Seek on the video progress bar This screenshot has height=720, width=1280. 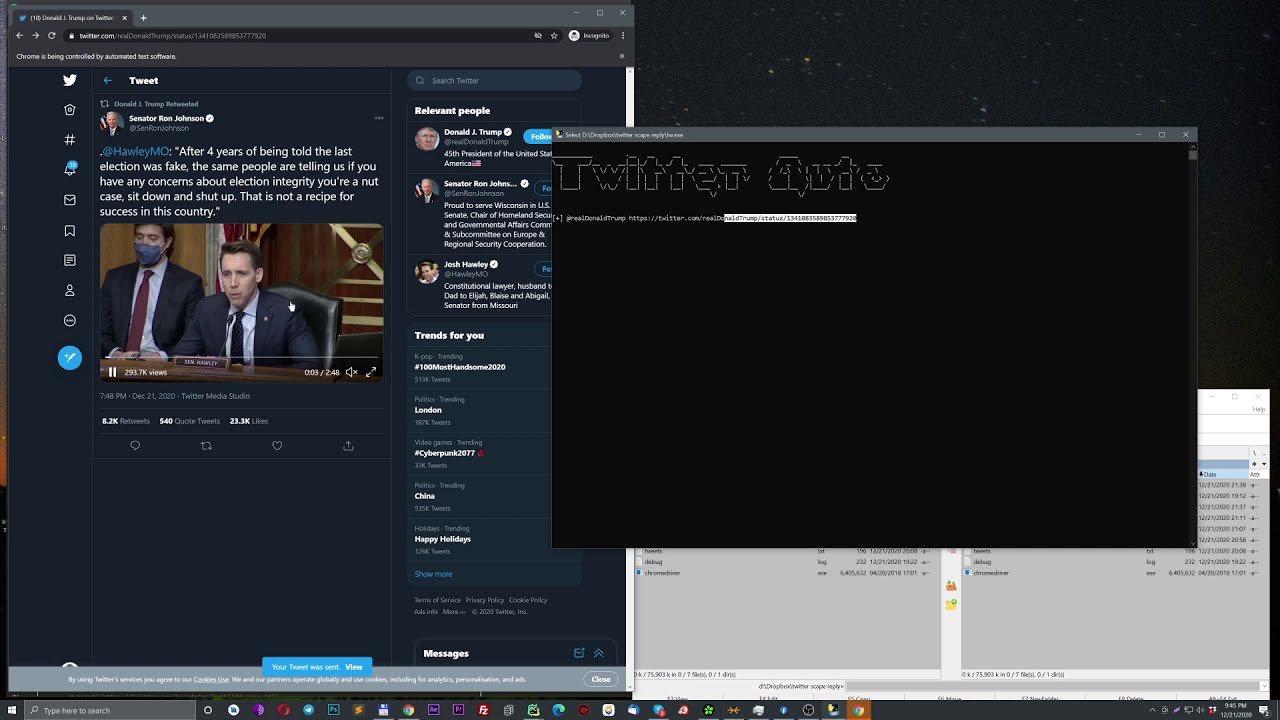(241, 358)
